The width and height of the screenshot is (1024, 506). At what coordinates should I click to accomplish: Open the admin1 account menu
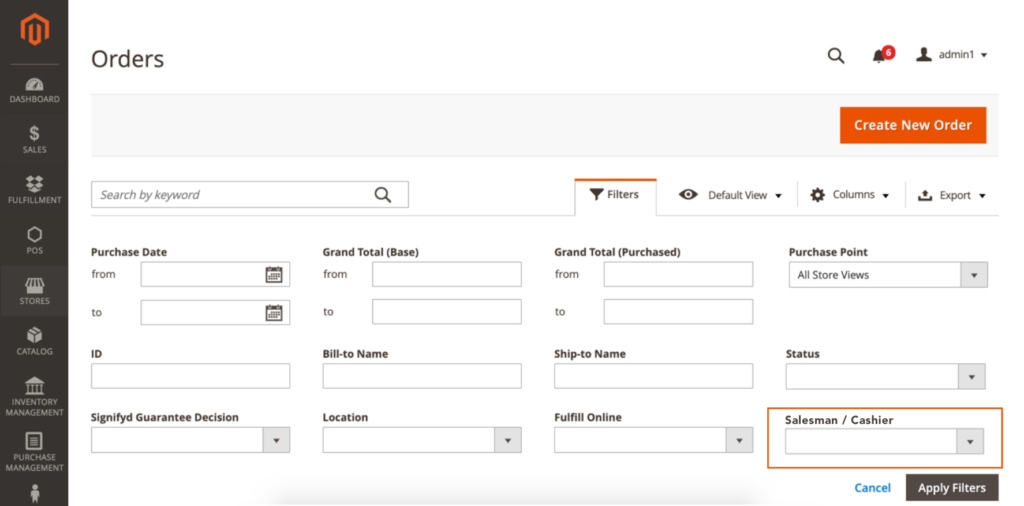(951, 55)
